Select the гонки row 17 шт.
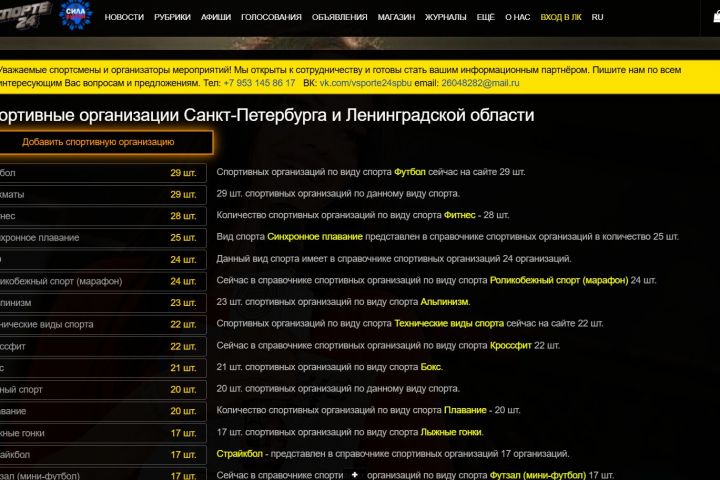The height and width of the screenshot is (480, 720). (x=103, y=433)
